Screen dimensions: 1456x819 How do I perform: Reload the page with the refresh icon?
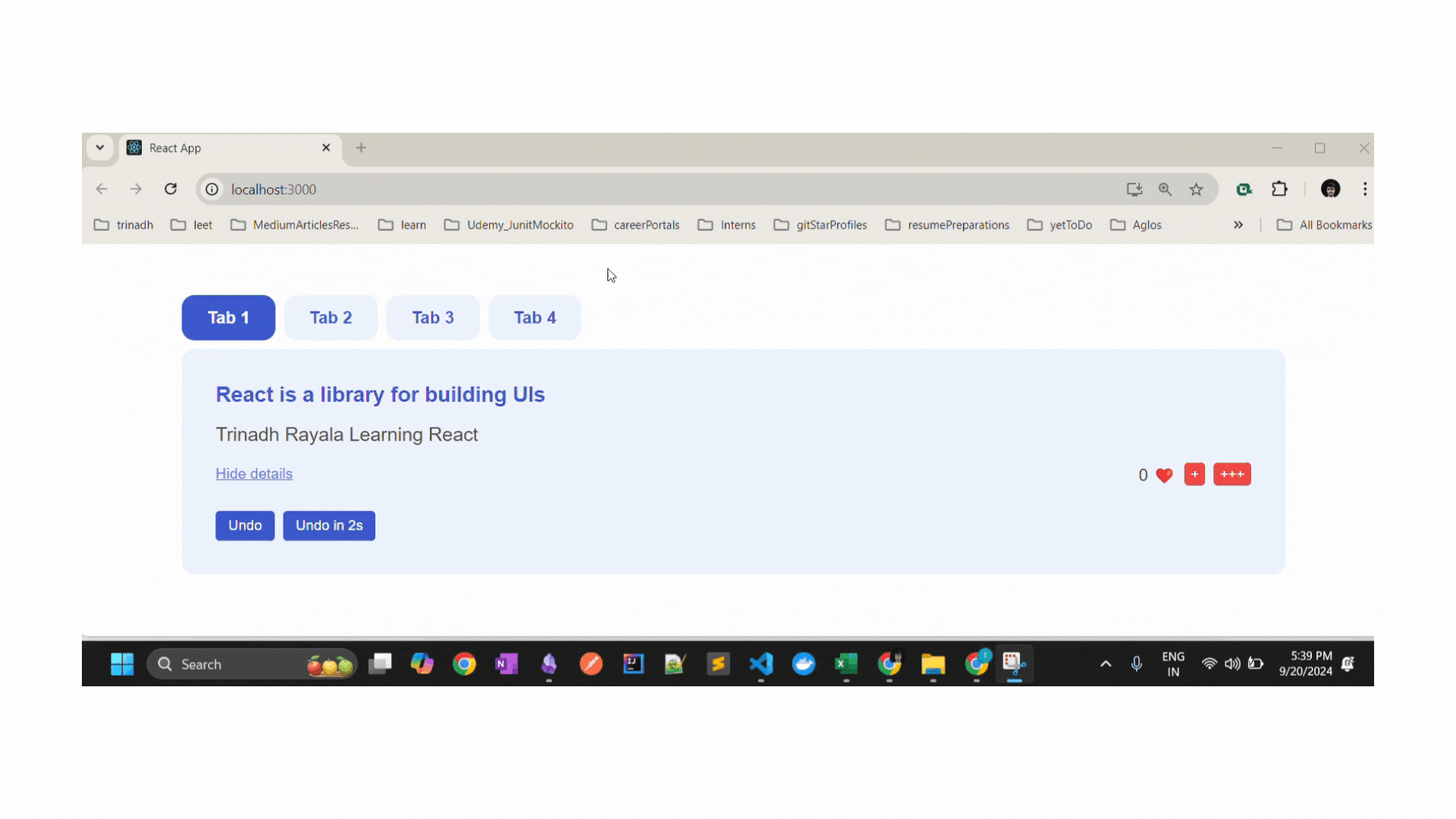[x=171, y=189]
